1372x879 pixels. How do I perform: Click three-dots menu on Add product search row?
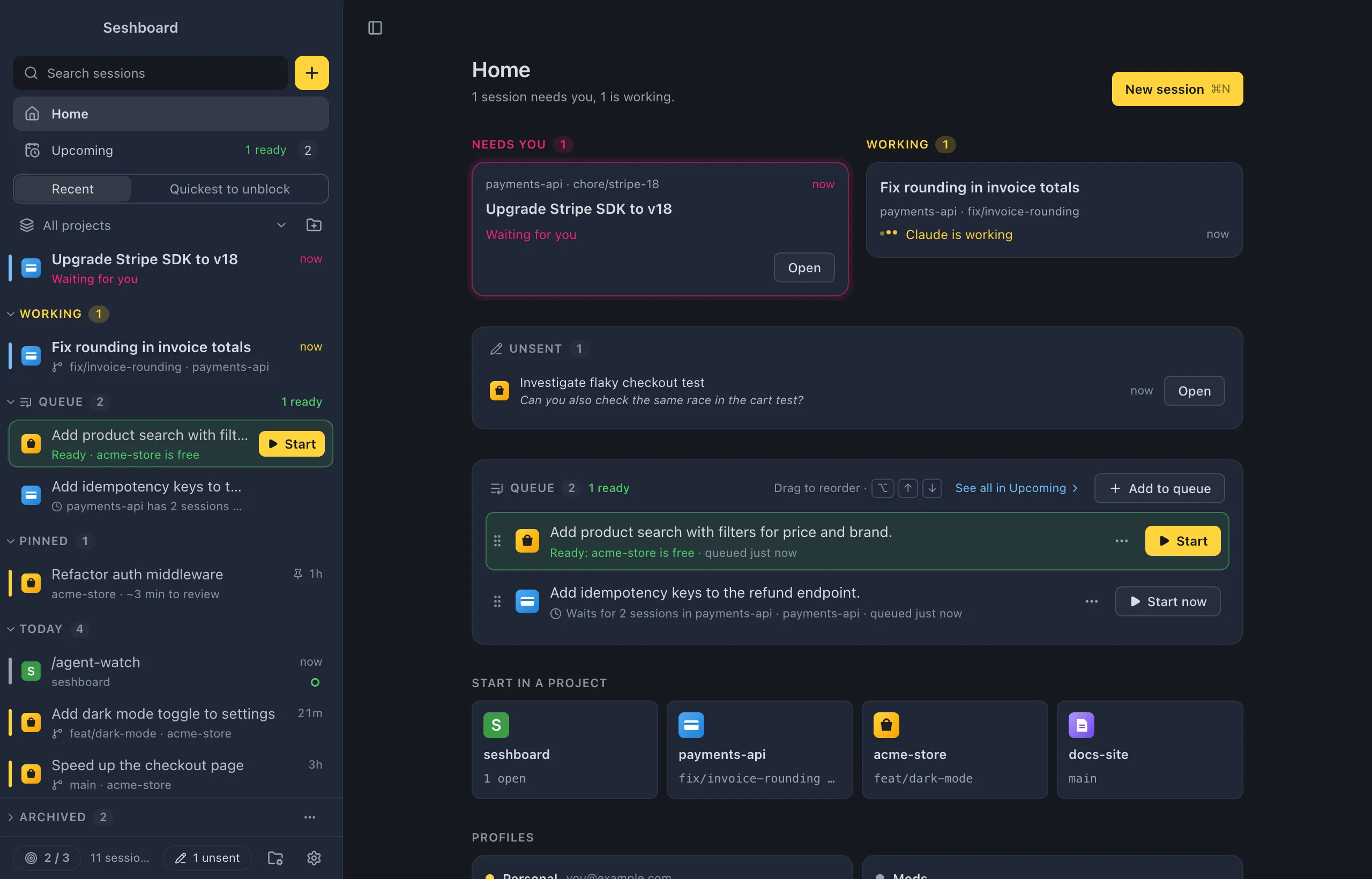click(x=1122, y=541)
